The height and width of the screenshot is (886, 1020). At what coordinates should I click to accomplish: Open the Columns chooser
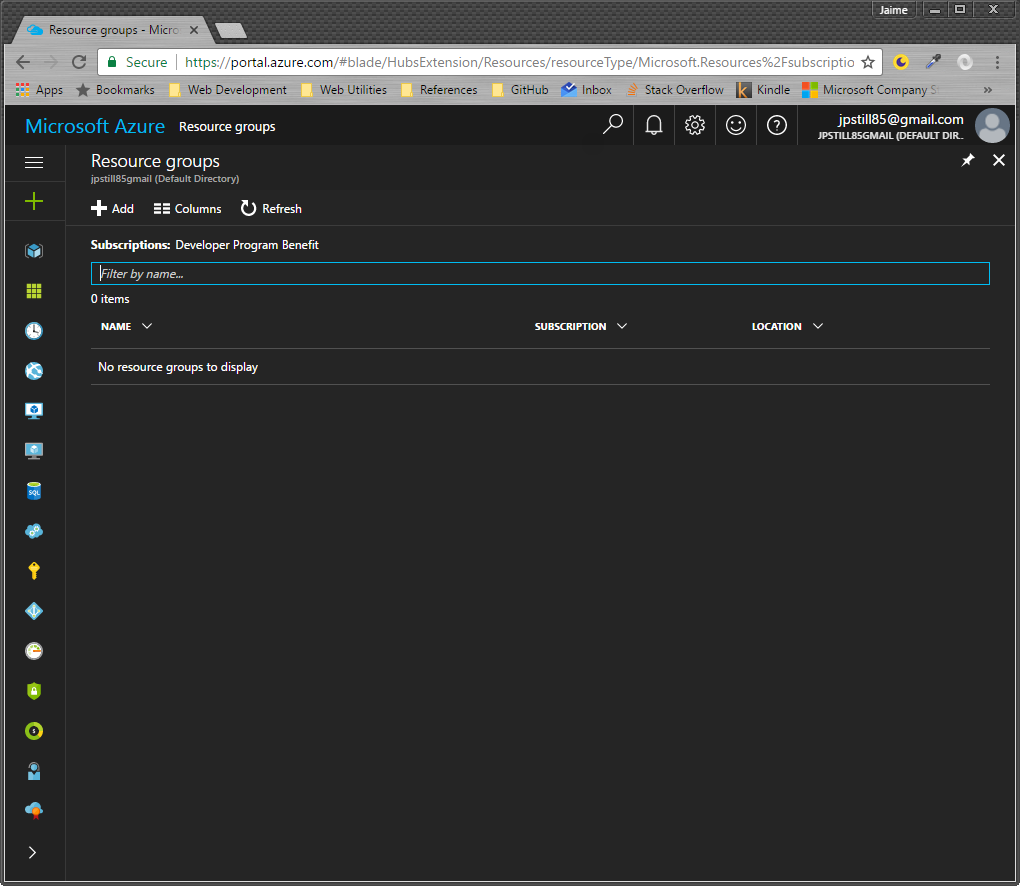click(x=188, y=209)
